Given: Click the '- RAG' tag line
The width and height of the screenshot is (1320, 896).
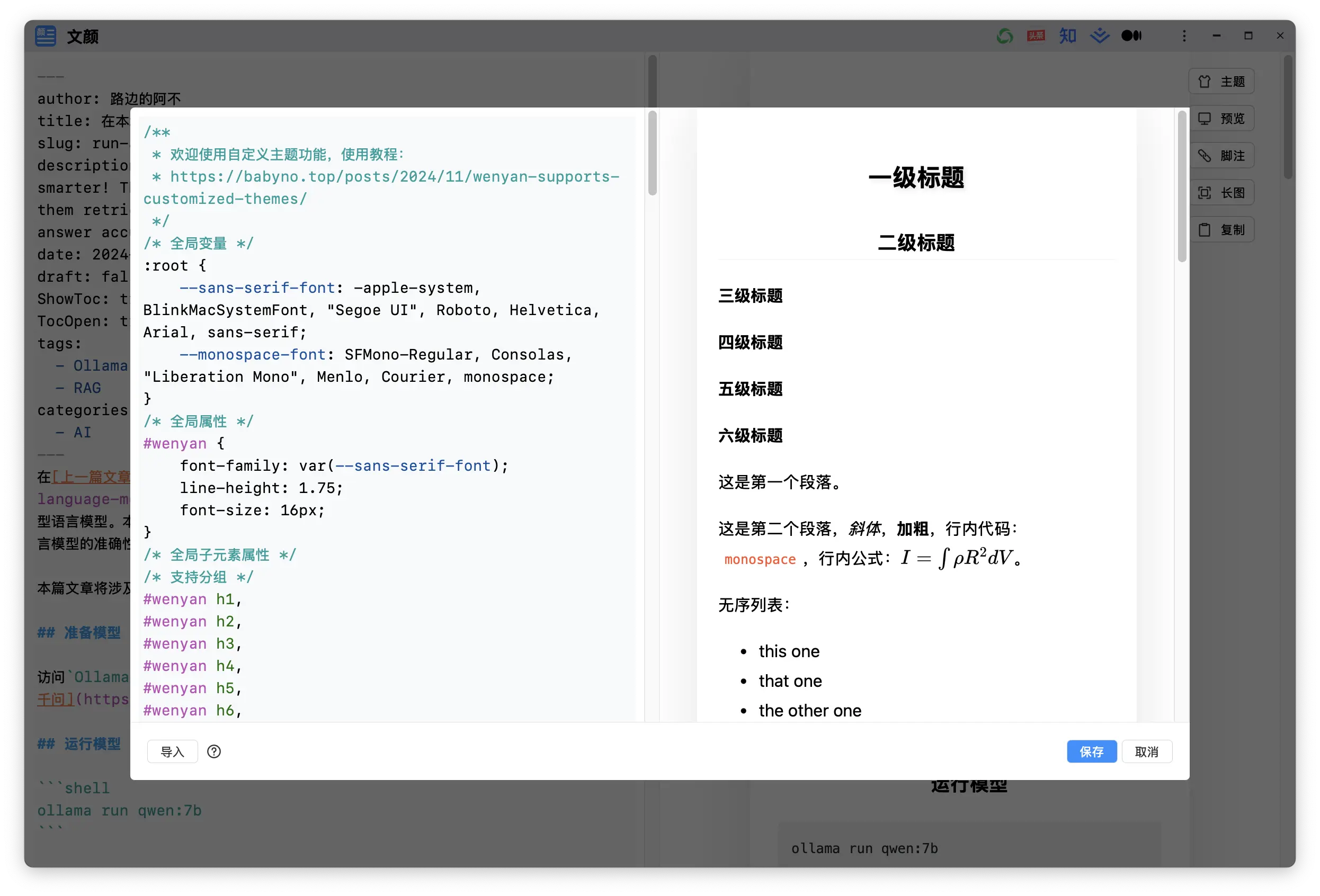Looking at the screenshot, I should pyautogui.click(x=78, y=388).
